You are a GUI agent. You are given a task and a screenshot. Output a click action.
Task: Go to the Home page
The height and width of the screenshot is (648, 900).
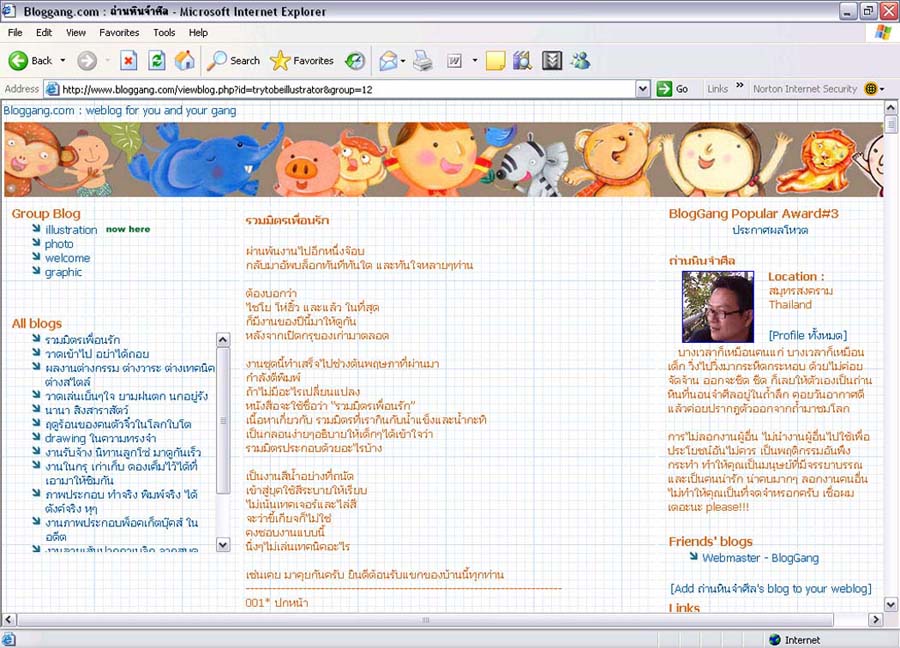185,60
